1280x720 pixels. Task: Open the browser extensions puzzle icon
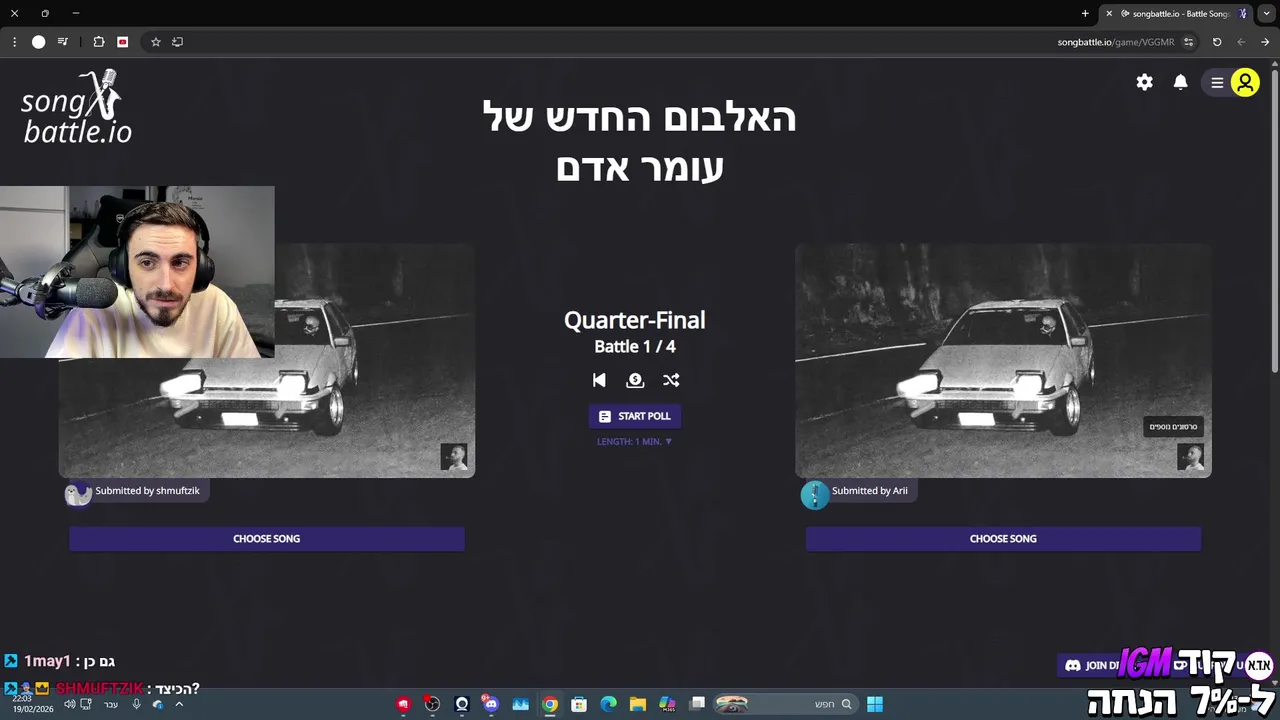99,42
